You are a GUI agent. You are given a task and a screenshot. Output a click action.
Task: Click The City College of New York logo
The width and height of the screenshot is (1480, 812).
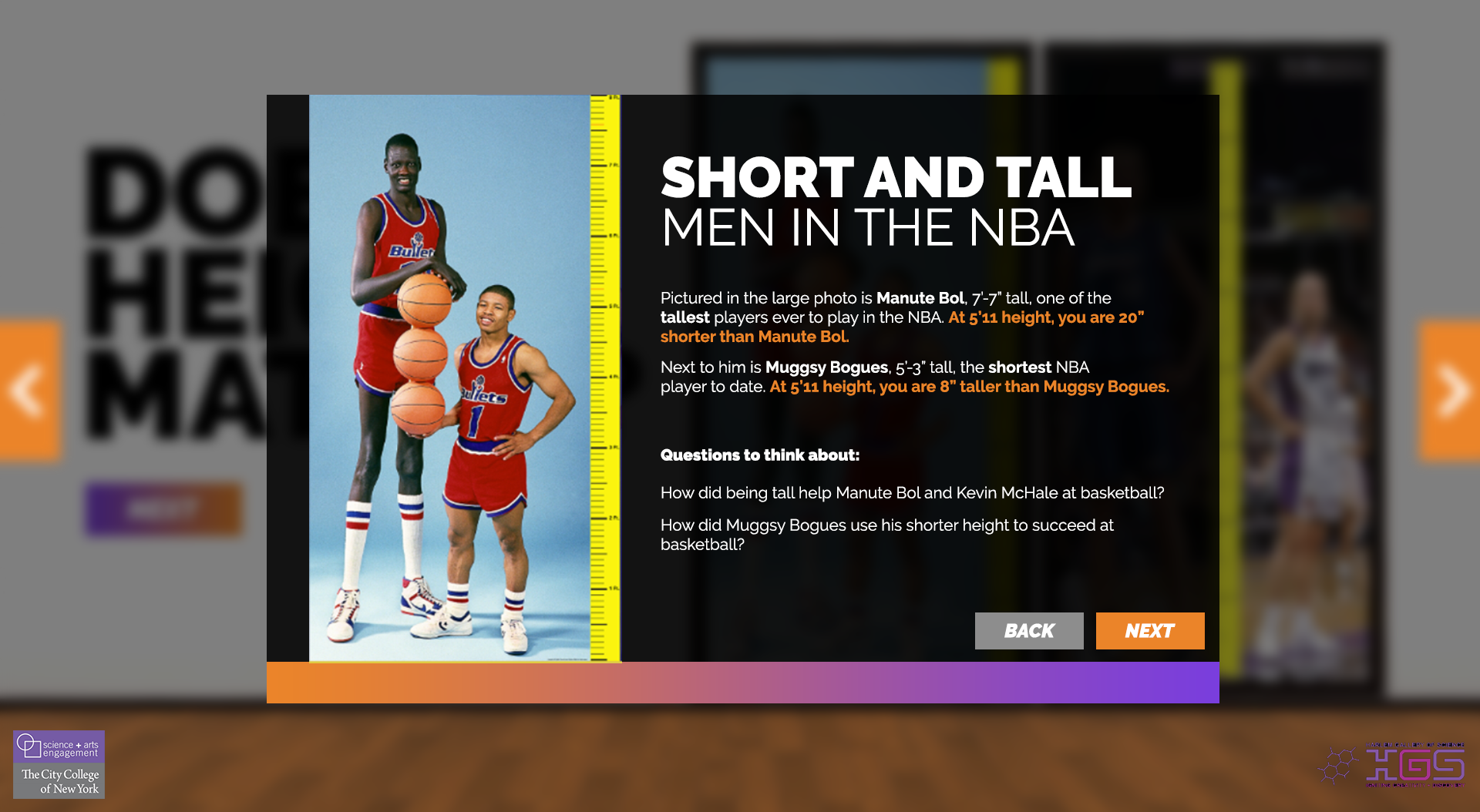pyautogui.click(x=59, y=781)
